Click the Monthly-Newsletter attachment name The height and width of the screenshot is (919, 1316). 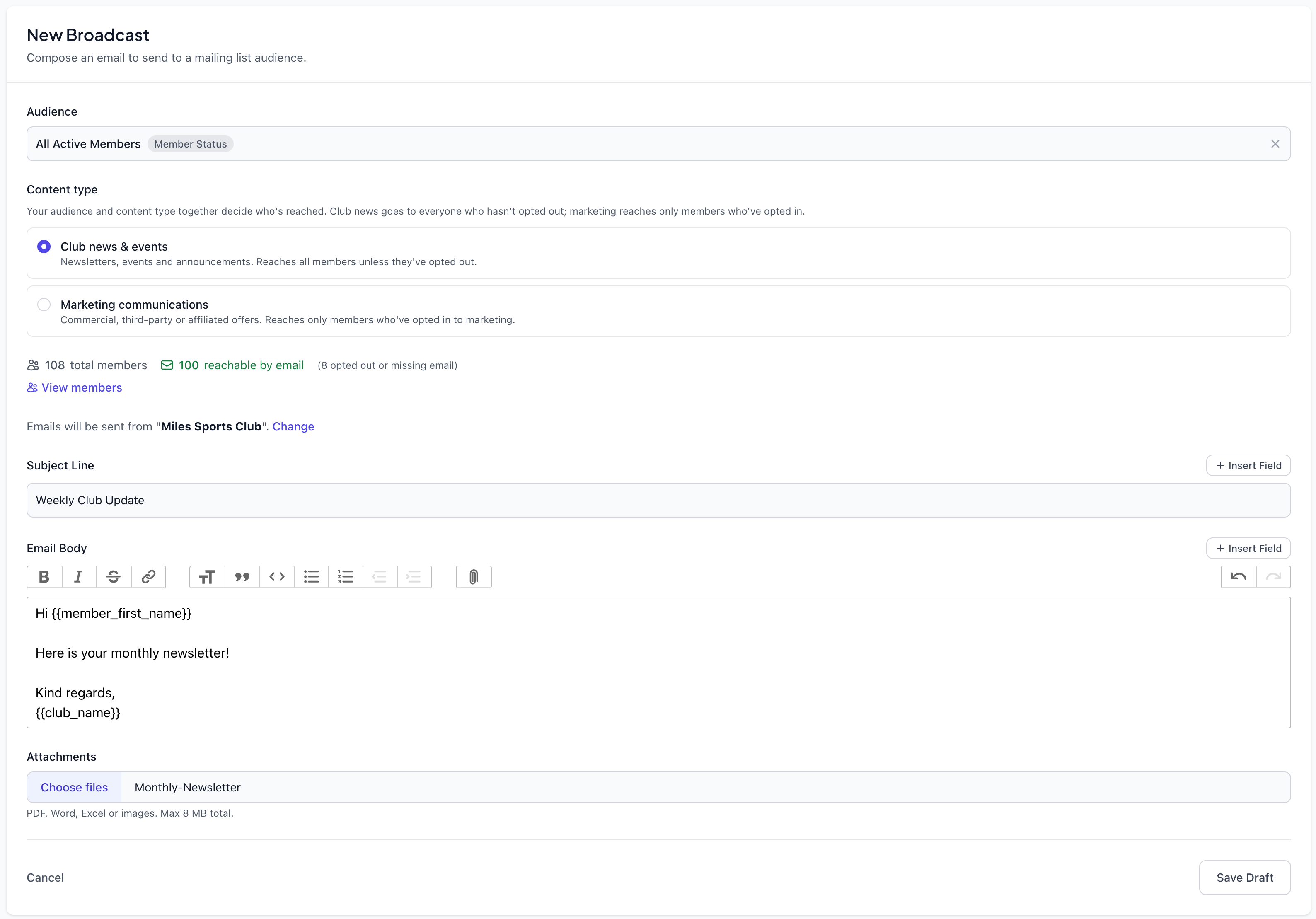(187, 787)
